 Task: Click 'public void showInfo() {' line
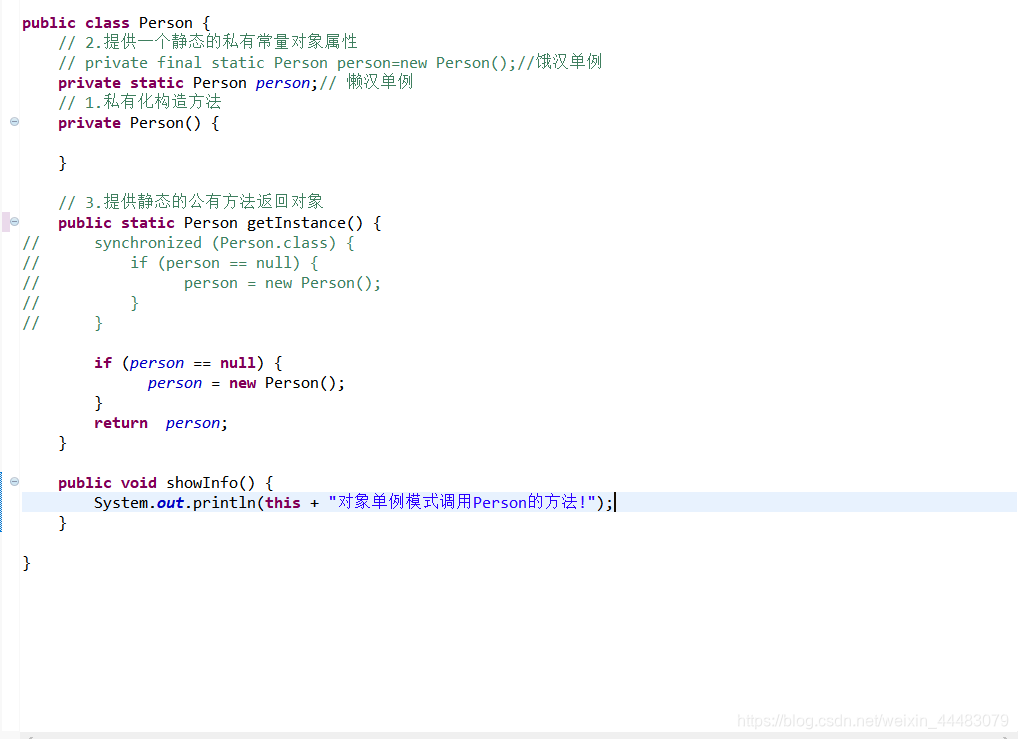click(x=166, y=483)
